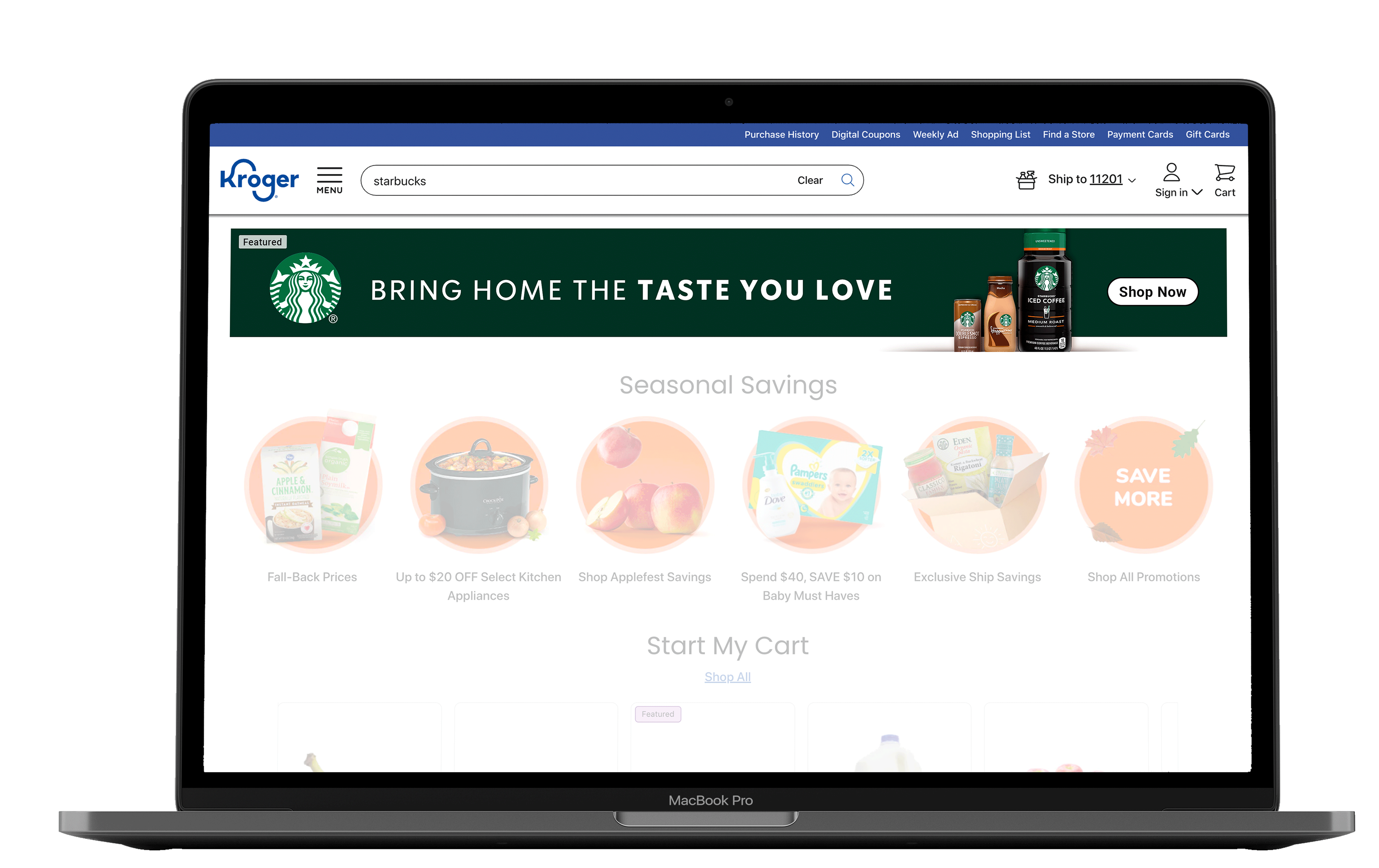Click the Start My Cart heading

(727, 646)
